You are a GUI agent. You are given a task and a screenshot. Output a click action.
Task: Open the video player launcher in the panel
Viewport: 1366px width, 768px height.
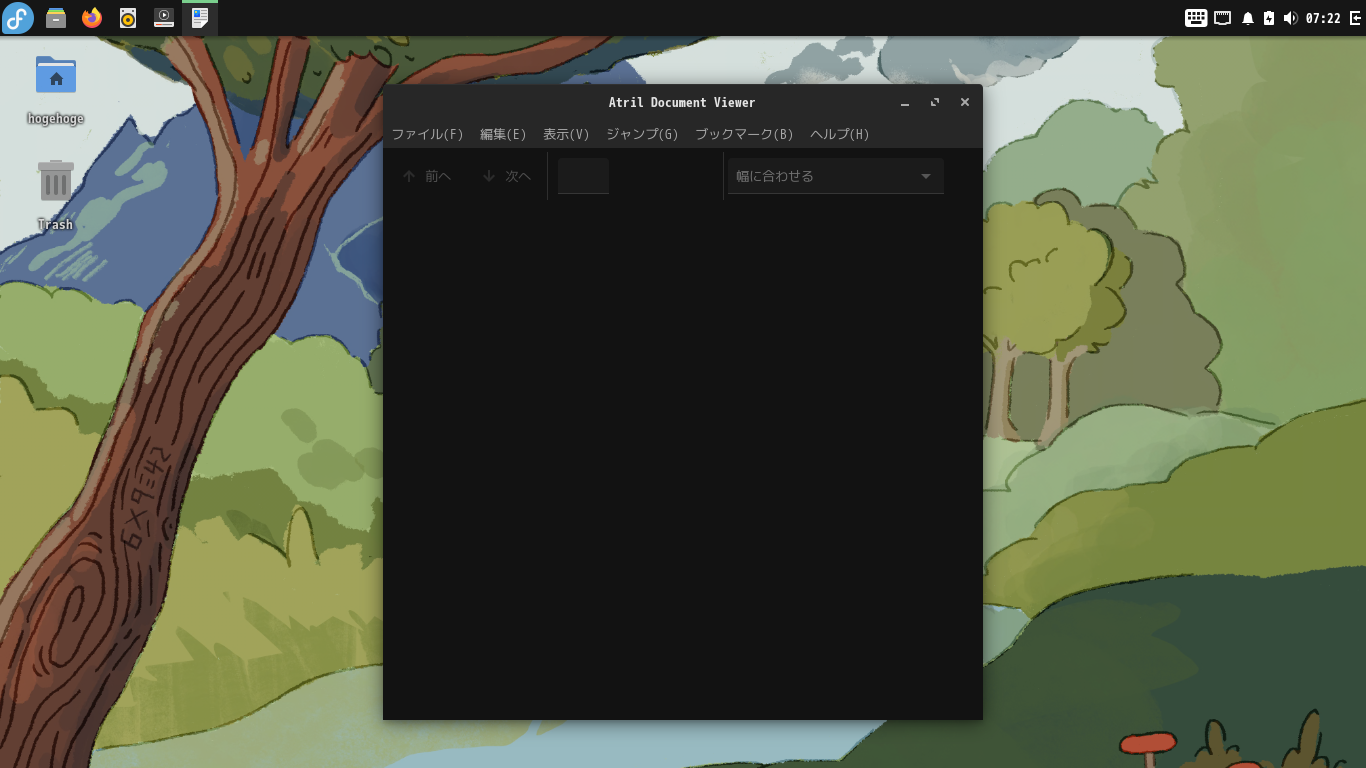point(164,18)
